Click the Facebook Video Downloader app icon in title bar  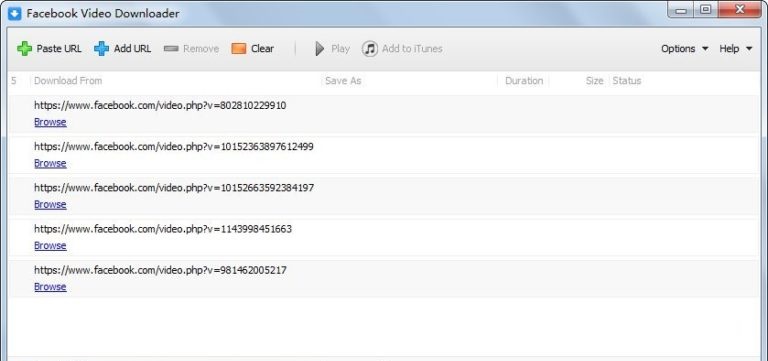(15, 13)
